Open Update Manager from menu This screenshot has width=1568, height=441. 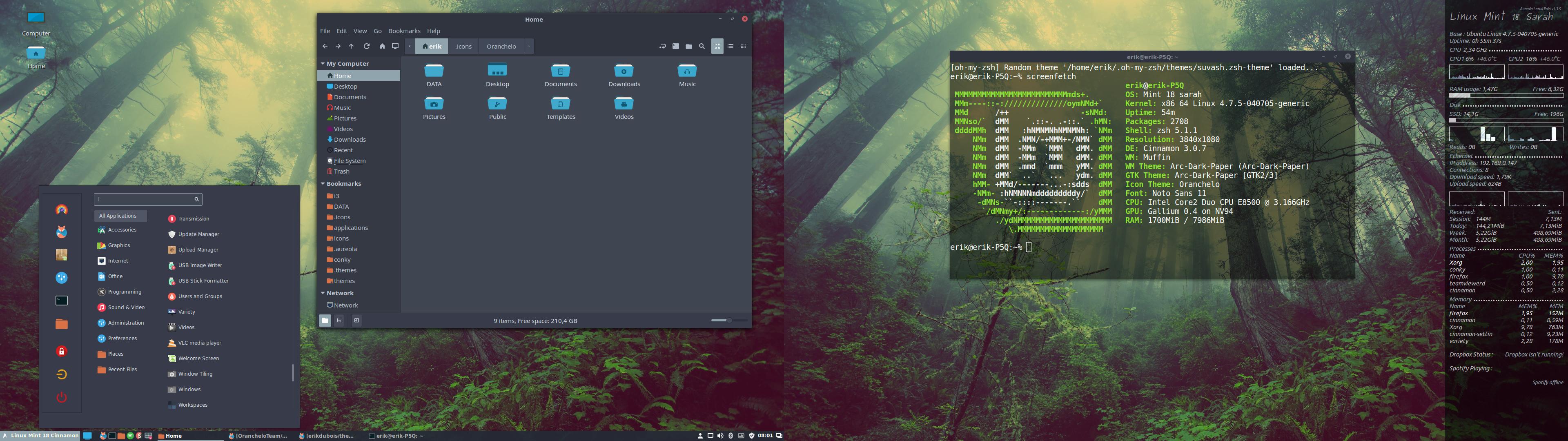(x=194, y=234)
